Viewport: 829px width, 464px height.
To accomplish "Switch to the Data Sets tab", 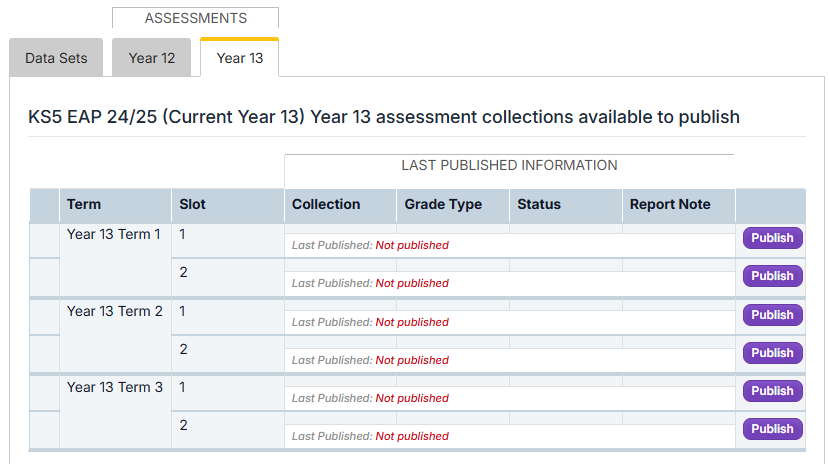I will [x=56, y=58].
